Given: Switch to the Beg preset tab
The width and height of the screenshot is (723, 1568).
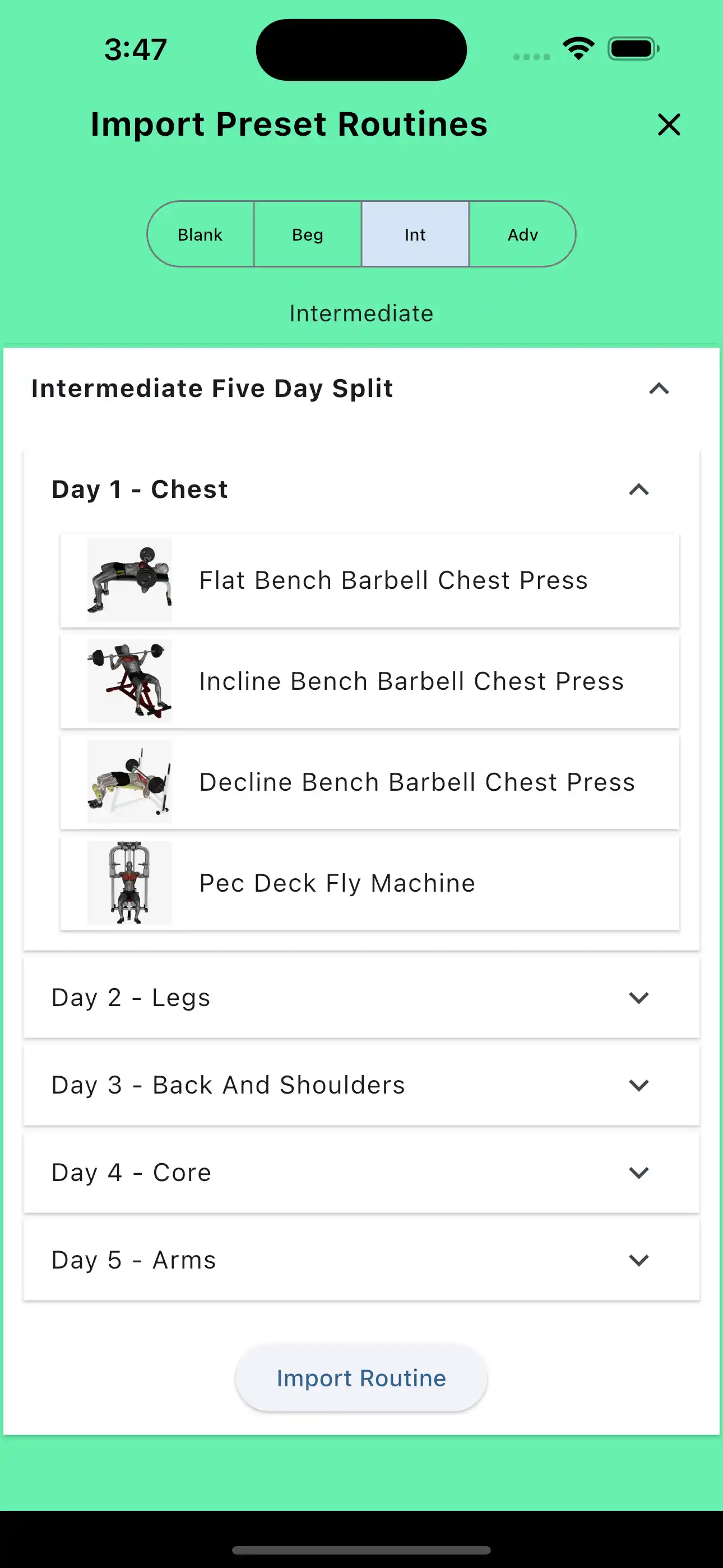Looking at the screenshot, I should click(307, 234).
